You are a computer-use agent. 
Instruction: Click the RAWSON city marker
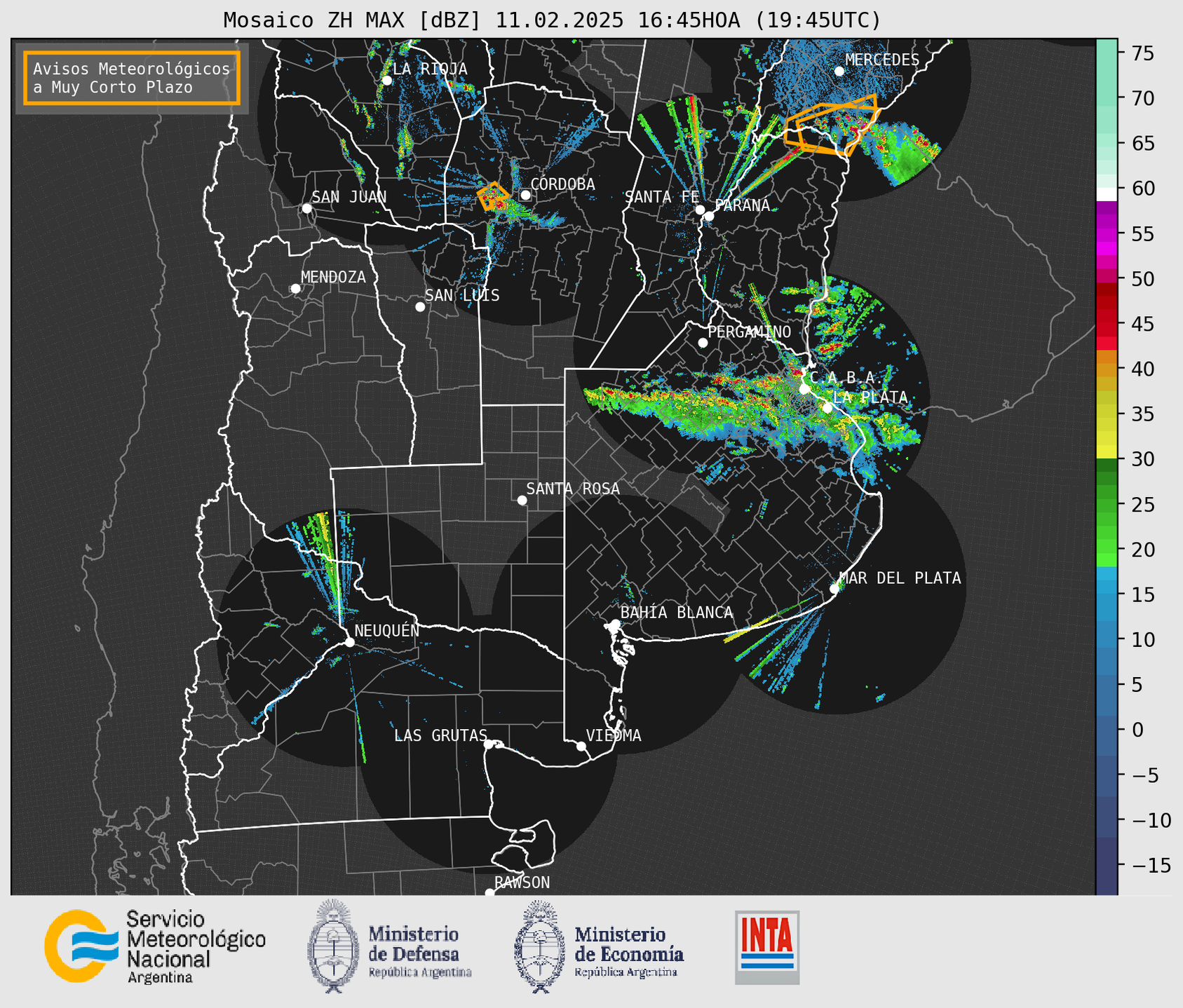tap(489, 893)
